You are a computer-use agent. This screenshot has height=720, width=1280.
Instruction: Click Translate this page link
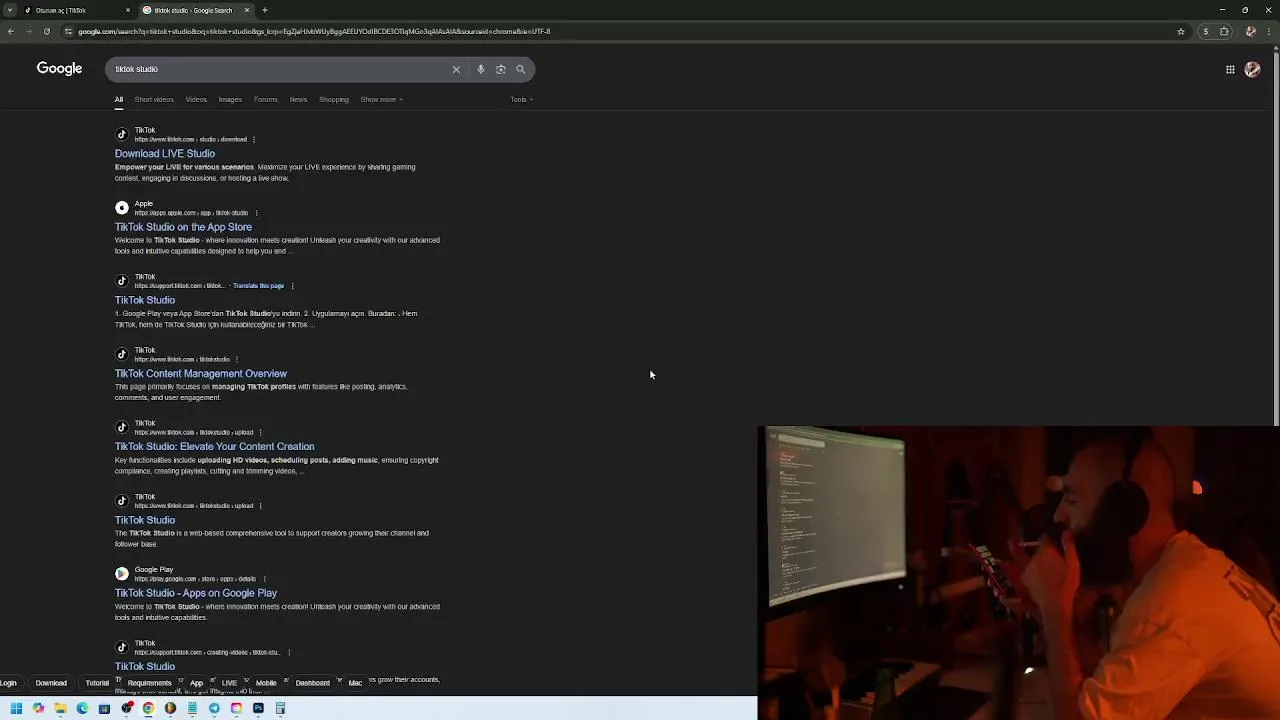(x=258, y=286)
